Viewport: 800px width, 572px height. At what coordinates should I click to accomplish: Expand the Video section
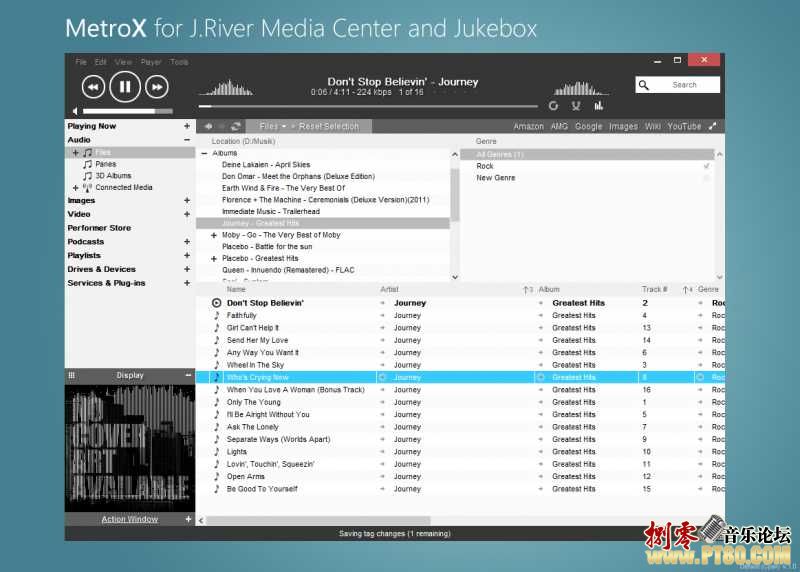coord(187,214)
